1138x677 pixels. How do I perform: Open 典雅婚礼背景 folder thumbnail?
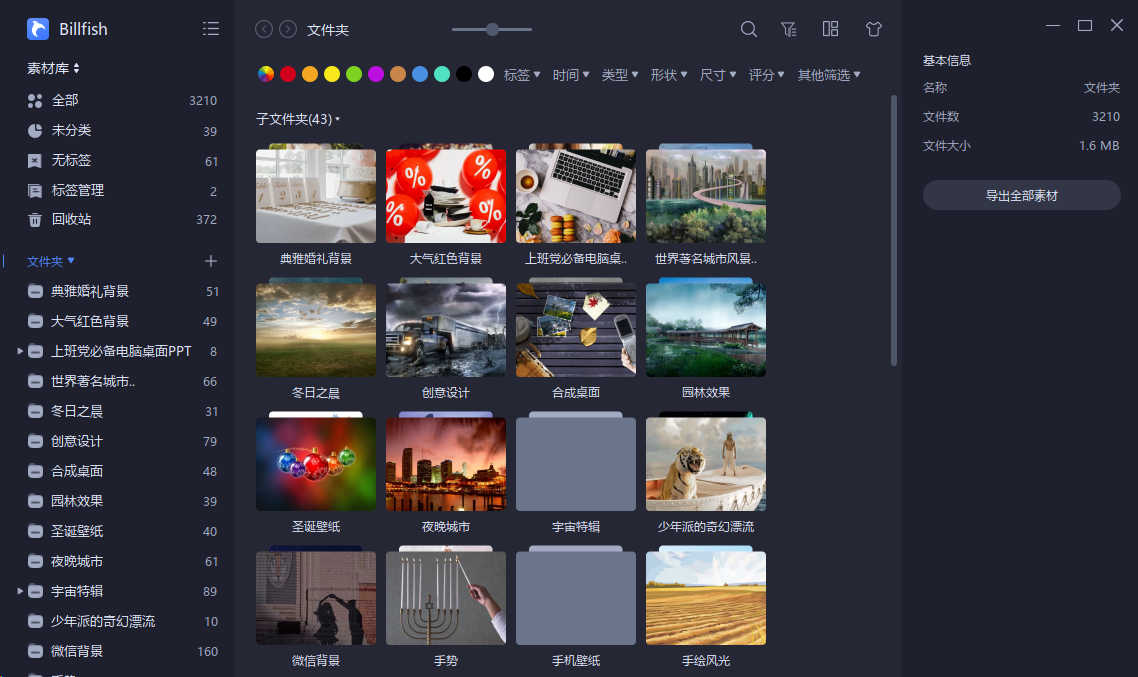(x=316, y=194)
